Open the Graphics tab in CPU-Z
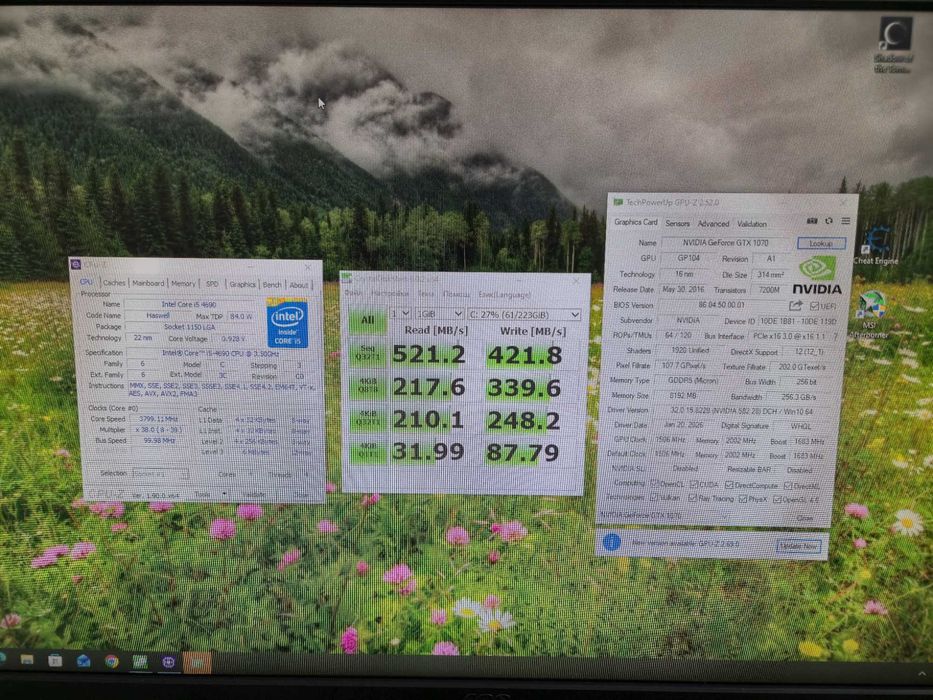 pos(243,285)
